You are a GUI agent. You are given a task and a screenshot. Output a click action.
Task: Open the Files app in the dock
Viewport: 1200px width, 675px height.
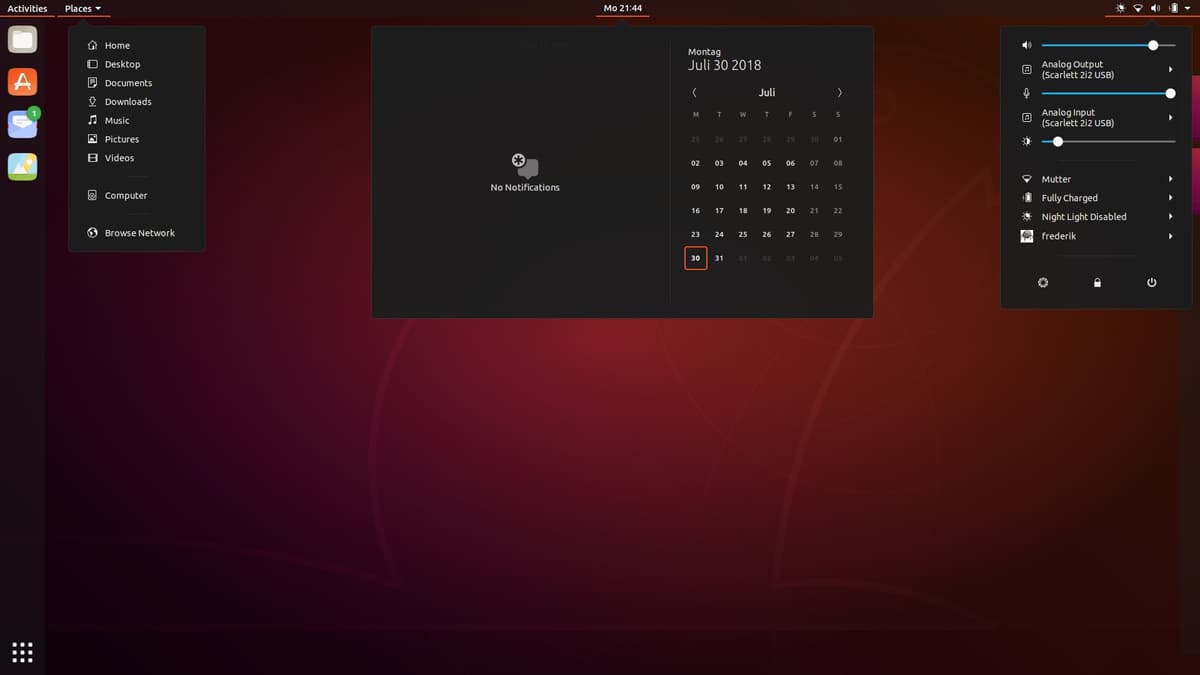pos(22,40)
